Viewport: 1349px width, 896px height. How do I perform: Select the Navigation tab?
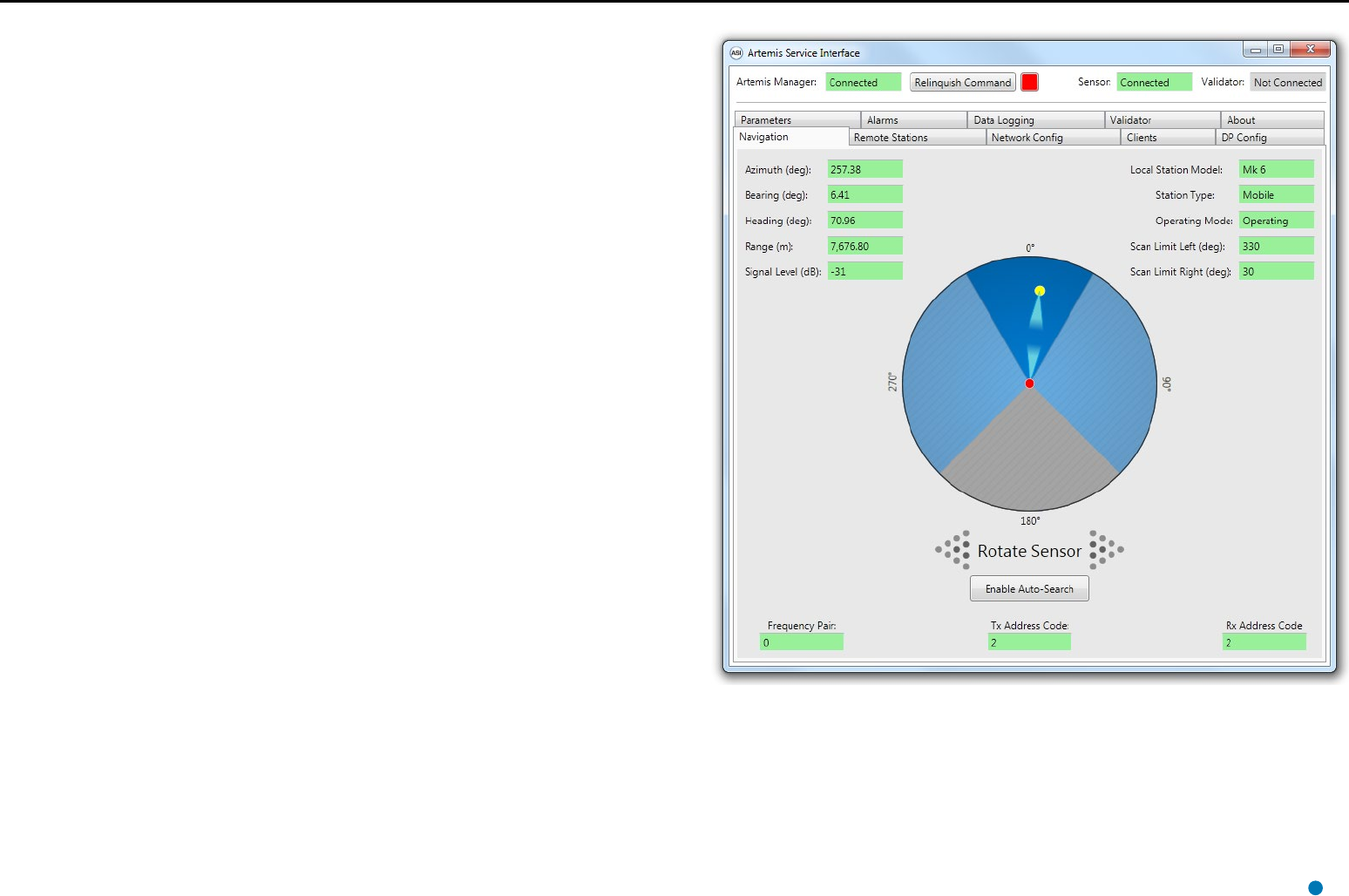(x=790, y=137)
